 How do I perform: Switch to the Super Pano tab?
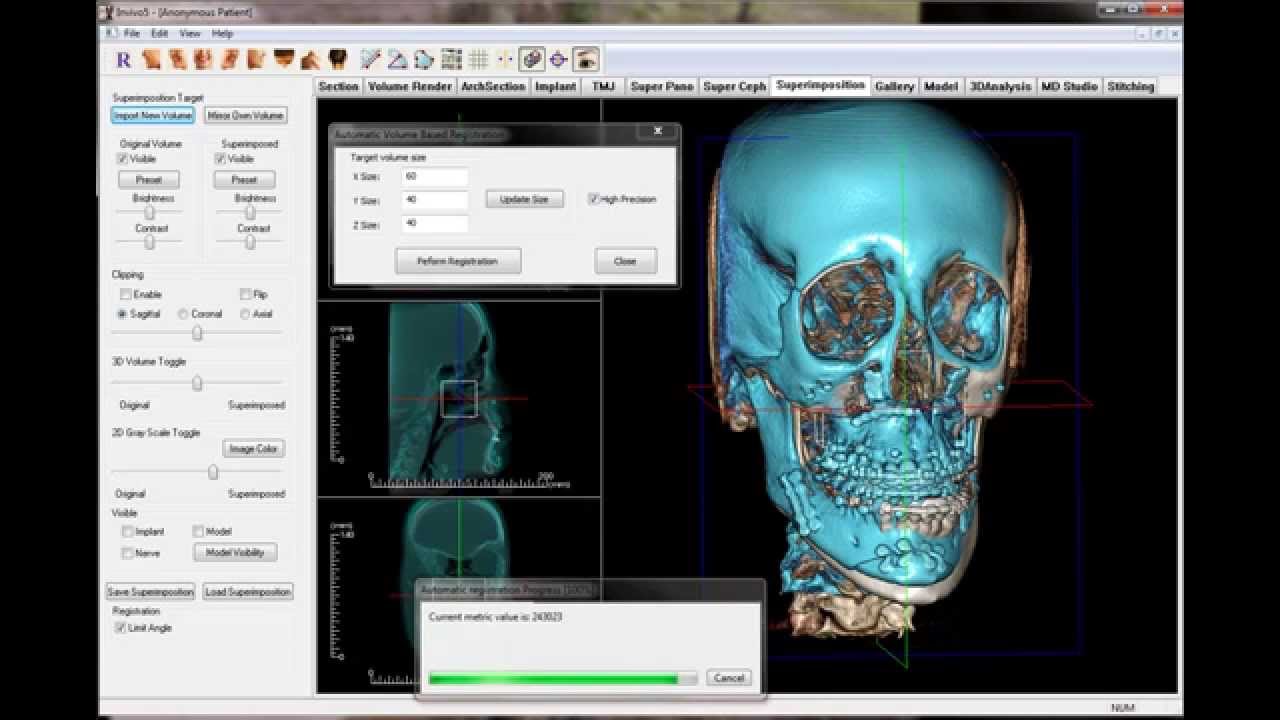pos(662,87)
